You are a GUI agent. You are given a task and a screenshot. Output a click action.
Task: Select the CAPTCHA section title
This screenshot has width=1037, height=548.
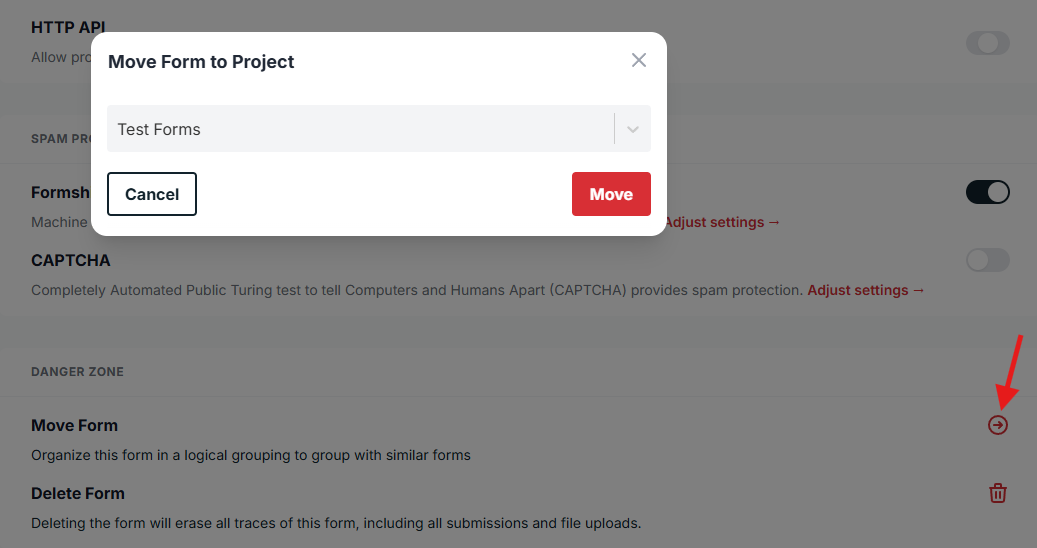point(71,260)
